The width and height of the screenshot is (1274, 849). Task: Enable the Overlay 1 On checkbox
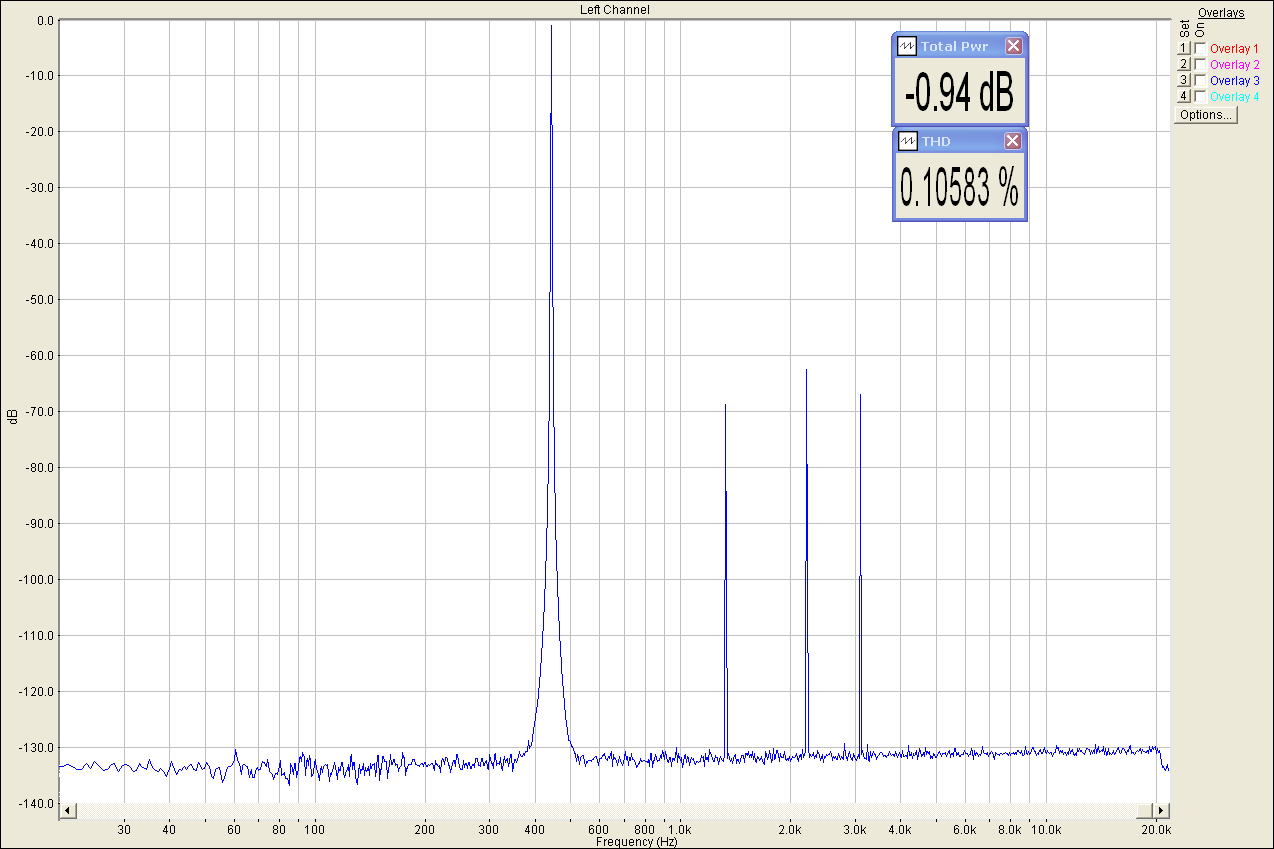(1200, 48)
